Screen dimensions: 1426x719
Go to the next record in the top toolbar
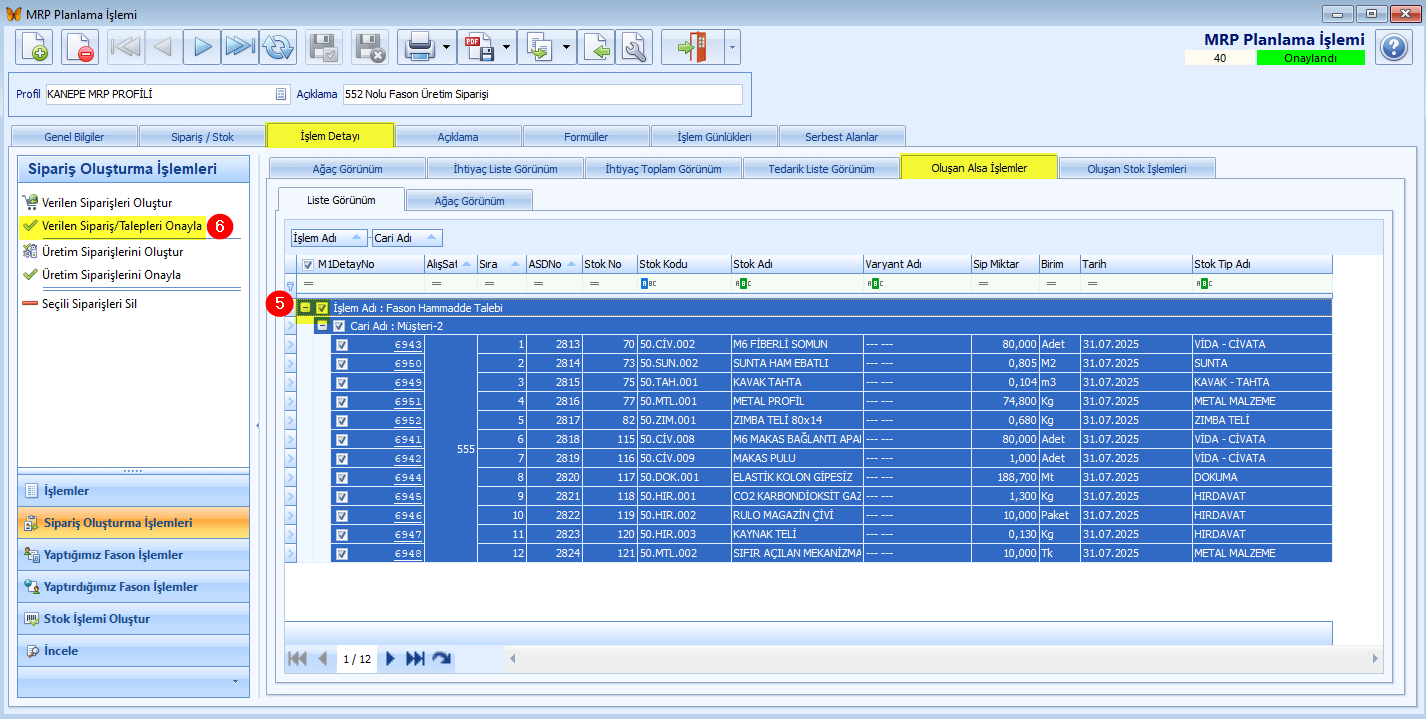203,47
